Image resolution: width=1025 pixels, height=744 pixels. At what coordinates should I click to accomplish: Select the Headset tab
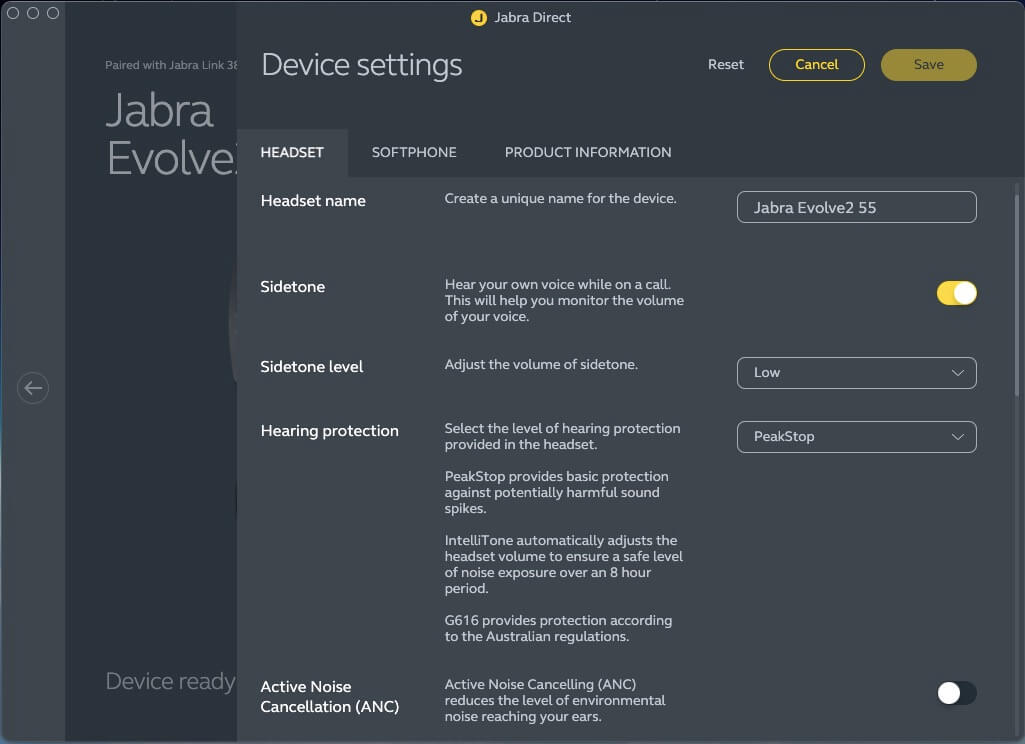click(292, 153)
